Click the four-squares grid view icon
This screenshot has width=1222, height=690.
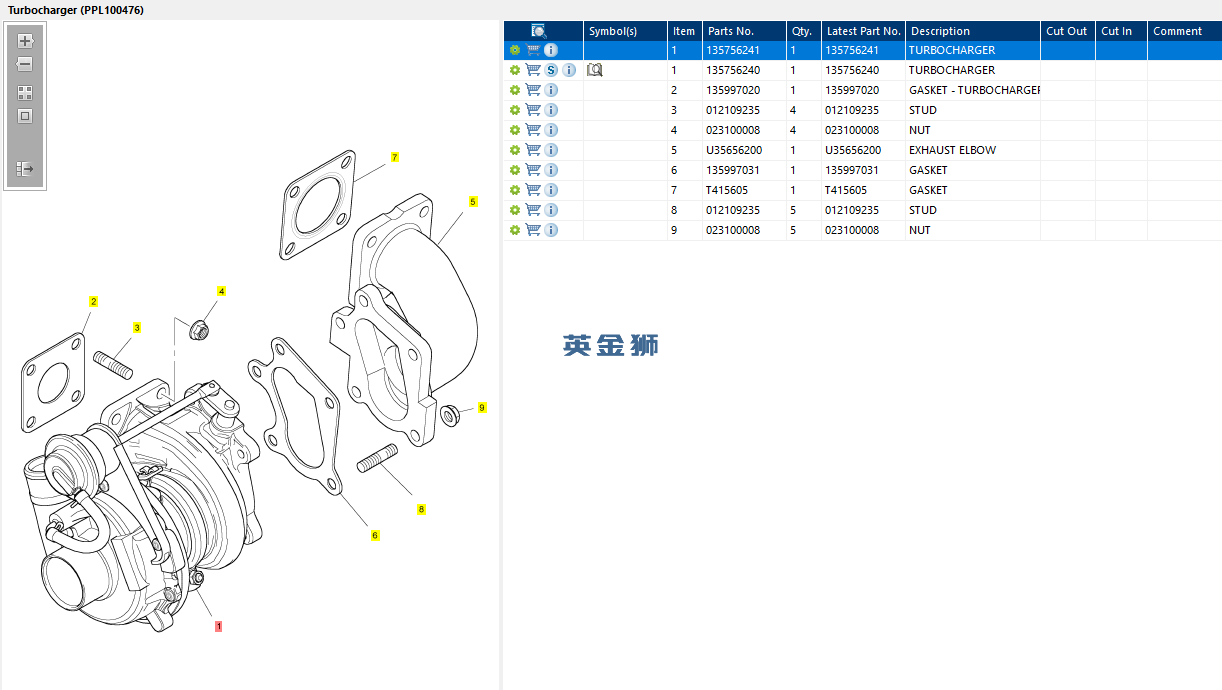tap(25, 92)
